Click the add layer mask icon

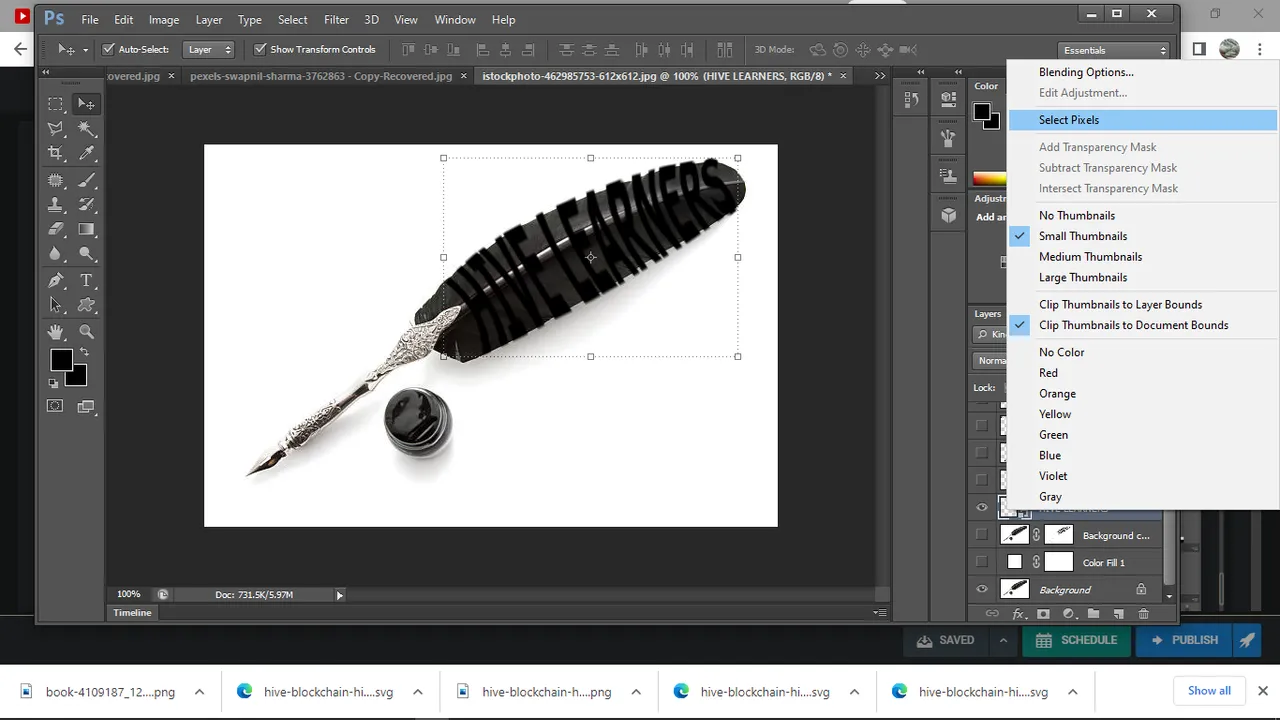click(1043, 614)
